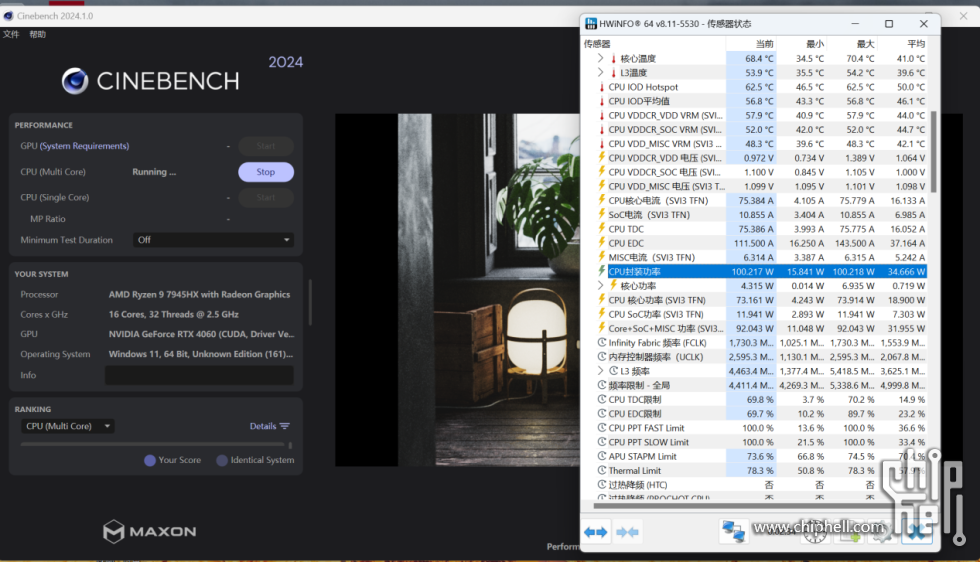Click the HWiNFO app icon in its title bar
This screenshot has height=562, width=980.
pos(591,24)
